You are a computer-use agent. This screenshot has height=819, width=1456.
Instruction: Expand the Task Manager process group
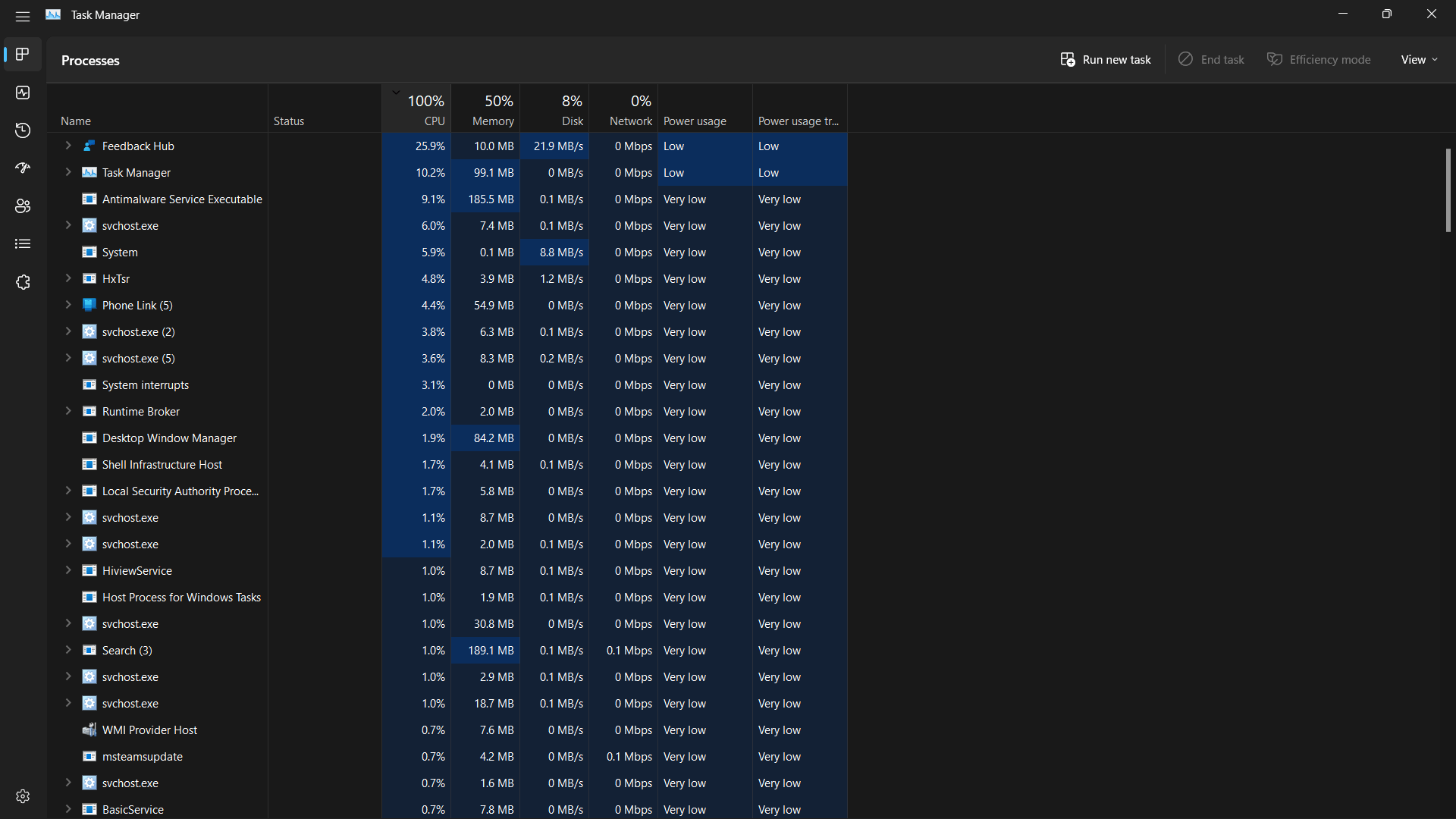pos(68,172)
